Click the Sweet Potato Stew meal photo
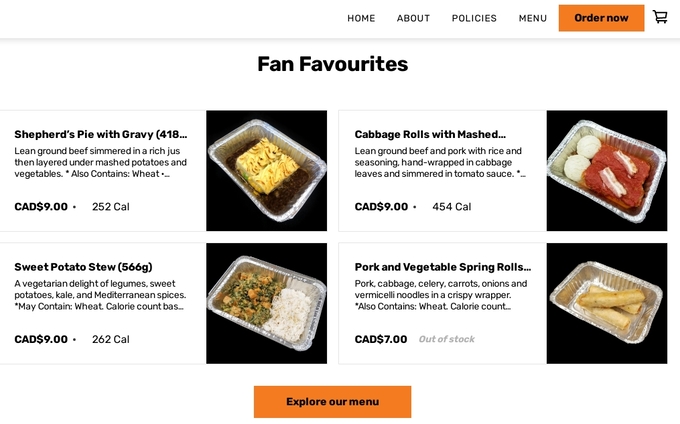 (x=266, y=303)
